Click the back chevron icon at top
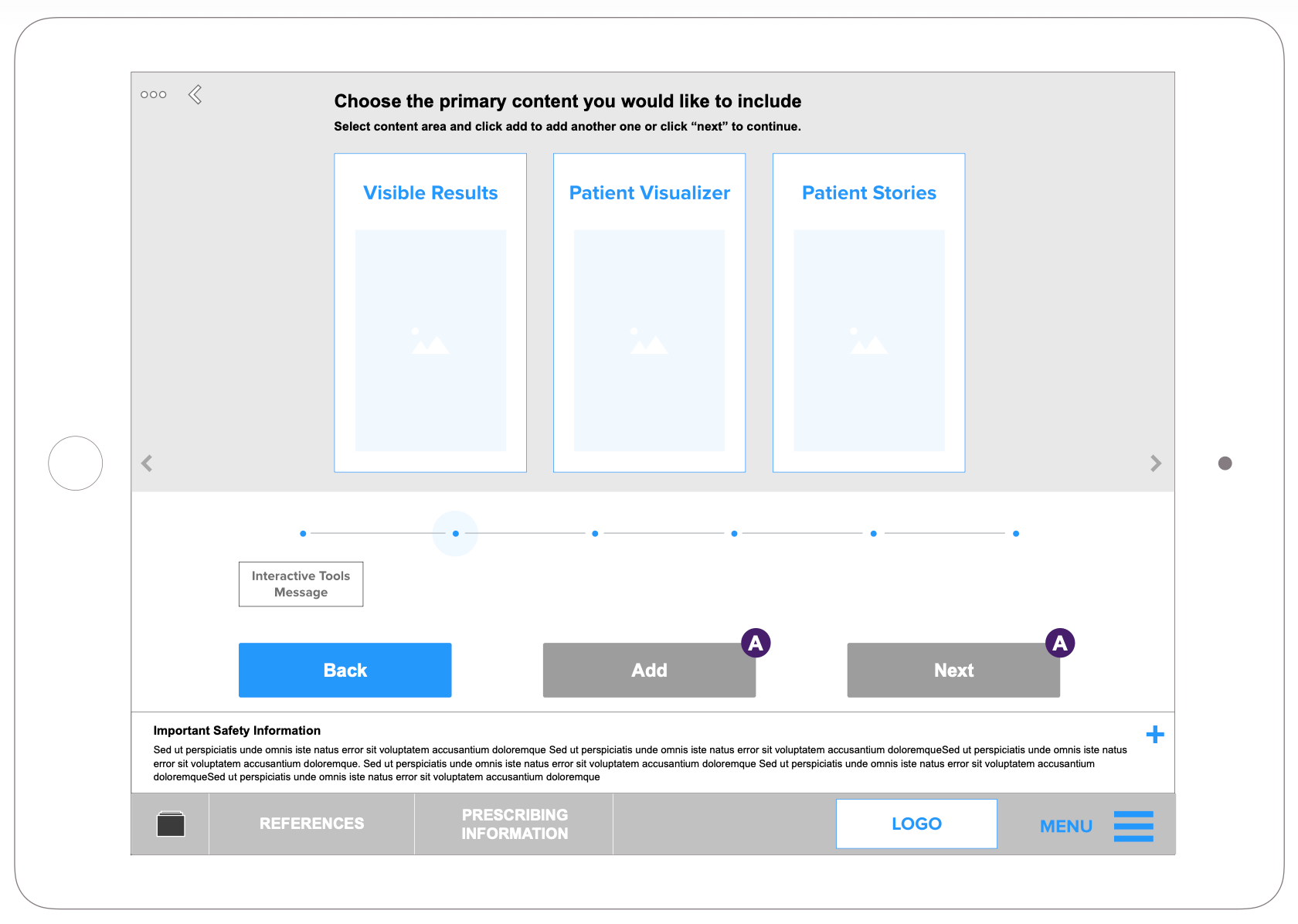The width and height of the screenshot is (1298, 924). click(195, 95)
